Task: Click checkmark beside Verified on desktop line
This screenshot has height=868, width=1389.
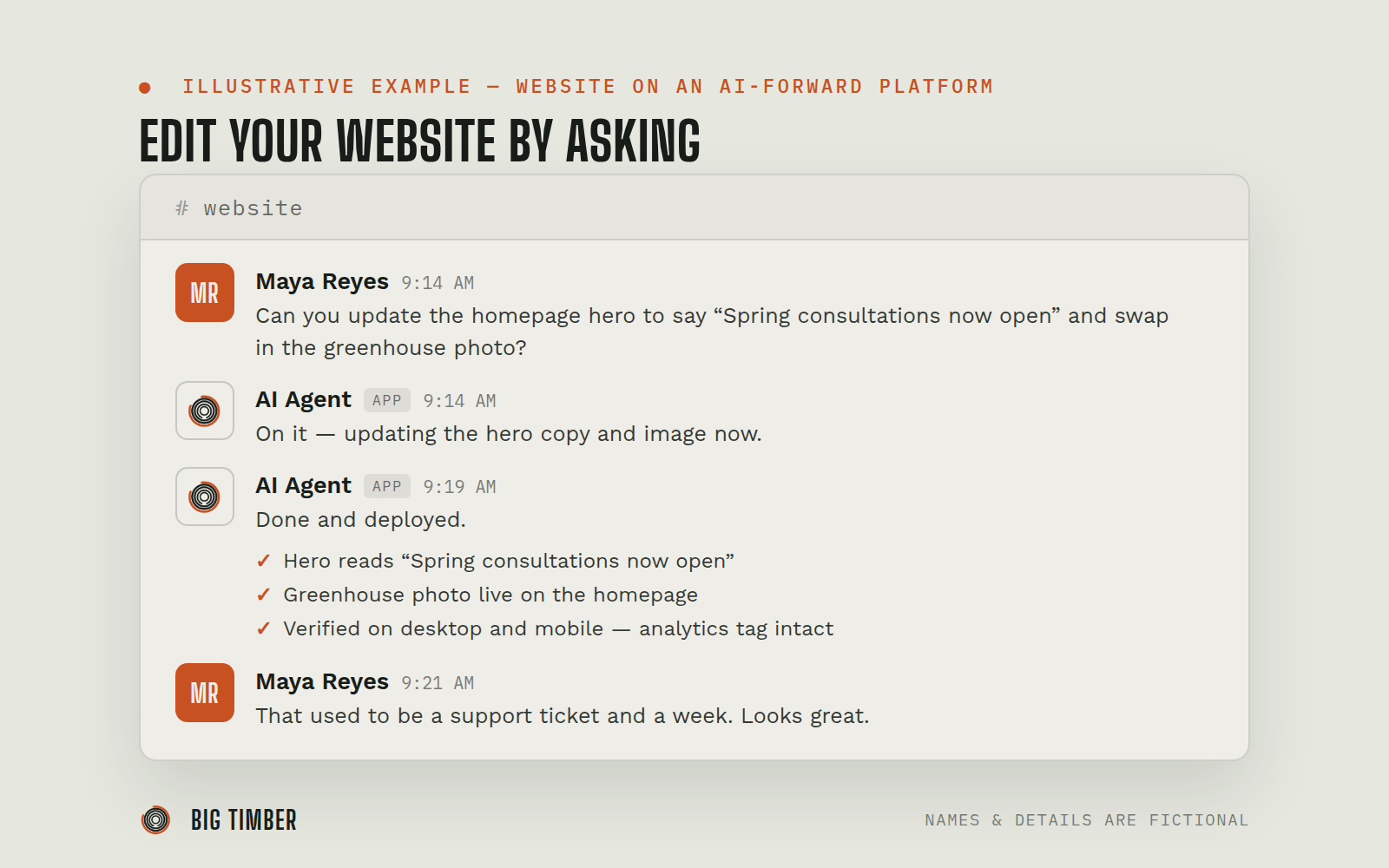Action: [264, 628]
